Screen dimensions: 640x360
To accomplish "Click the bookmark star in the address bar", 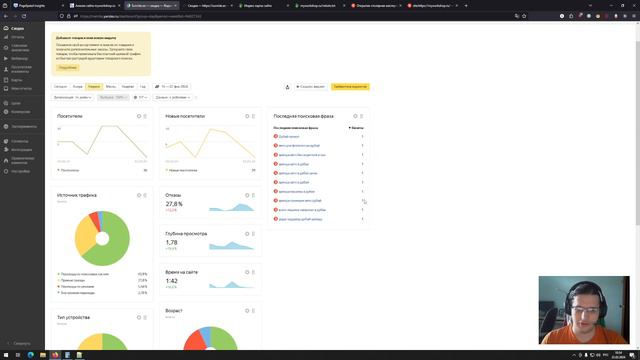I will point(524,16).
